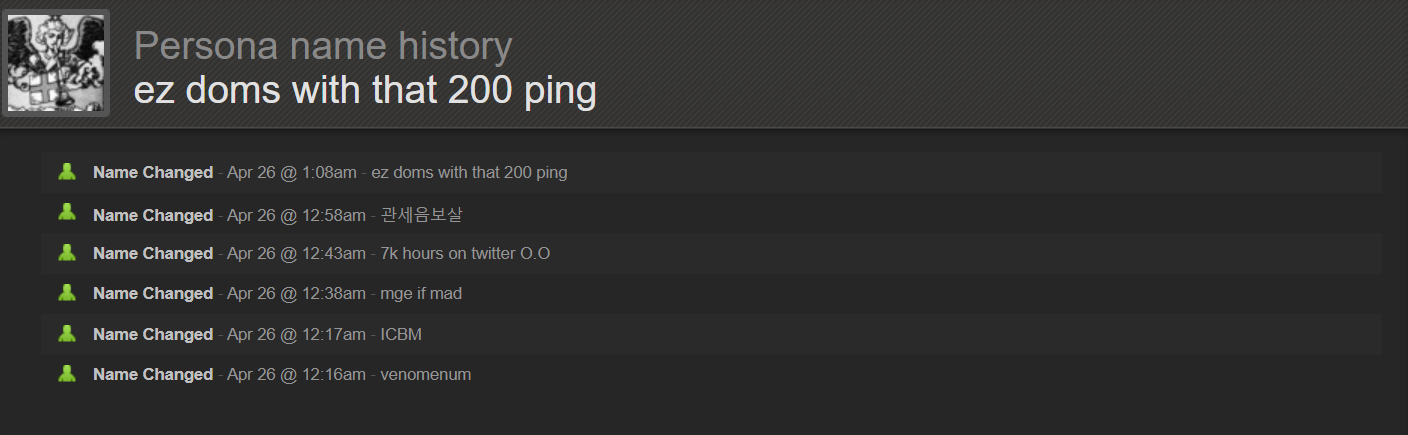Screen dimensions: 1408x435
Task: Click the green person icon beside 'mge if mad'
Action: coord(67,292)
